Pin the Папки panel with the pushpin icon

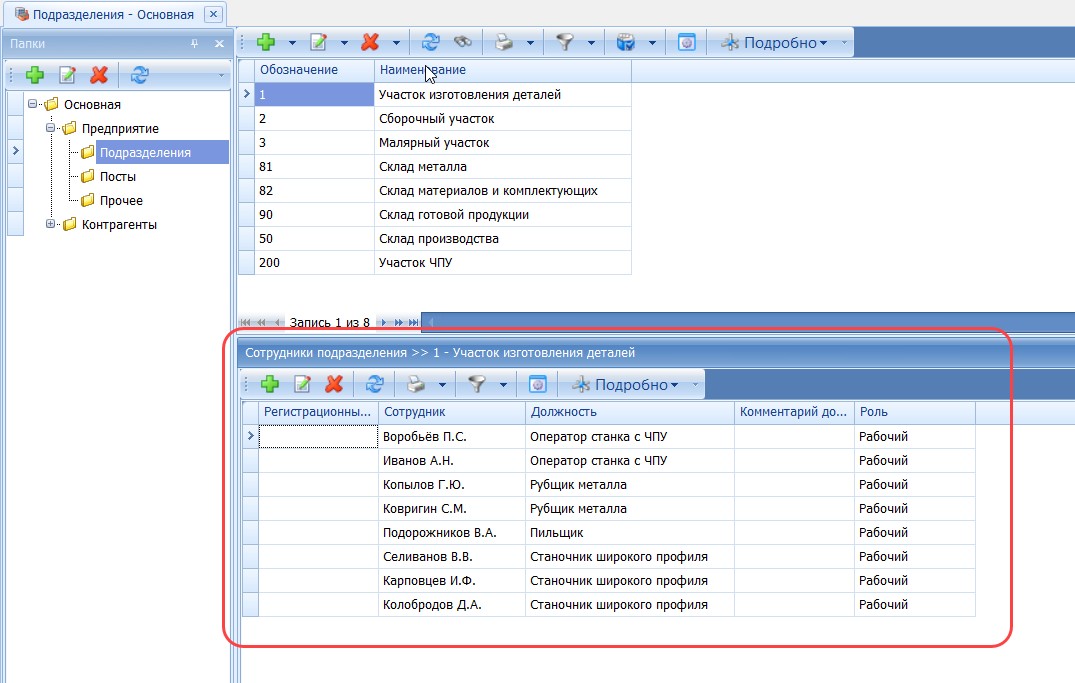click(x=195, y=44)
